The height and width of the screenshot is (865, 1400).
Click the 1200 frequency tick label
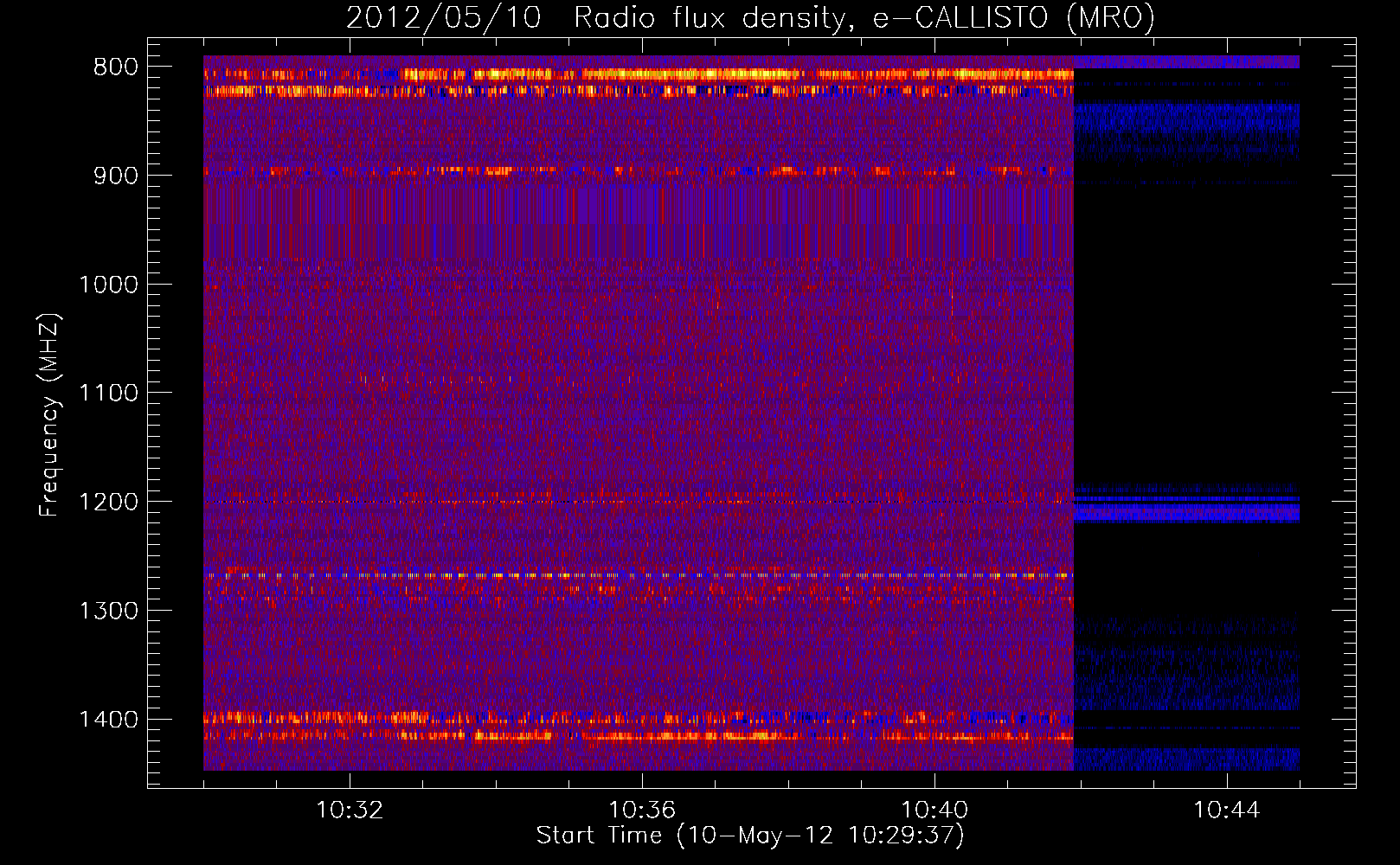tap(109, 503)
